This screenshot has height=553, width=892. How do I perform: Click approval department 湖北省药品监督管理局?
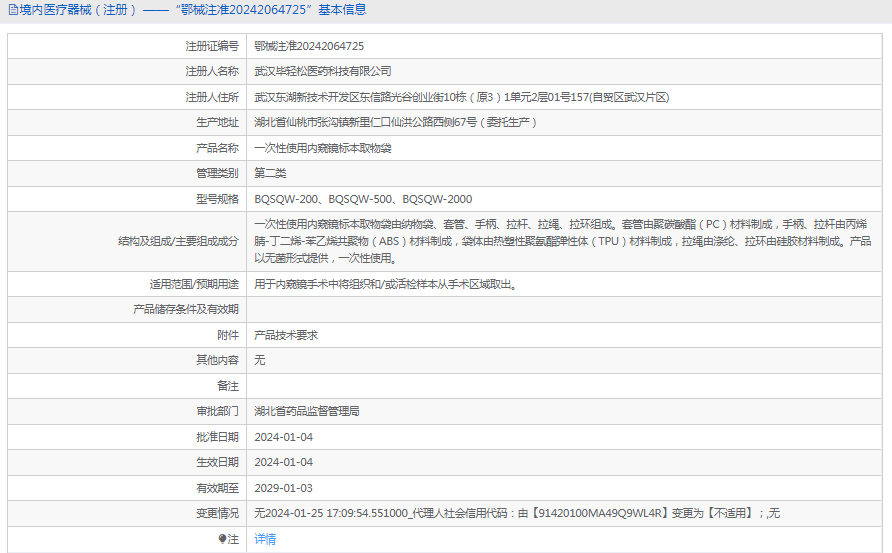point(307,411)
